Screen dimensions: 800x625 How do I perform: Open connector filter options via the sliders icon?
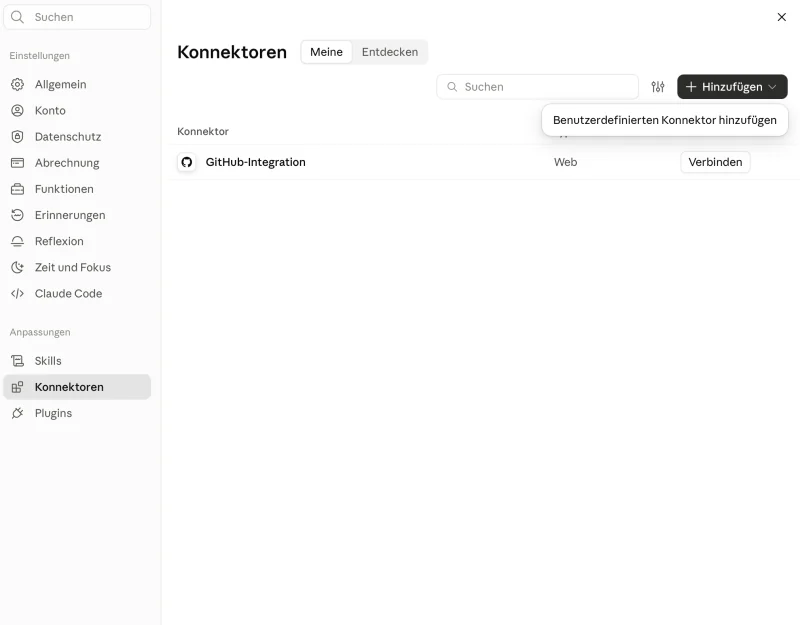point(658,87)
